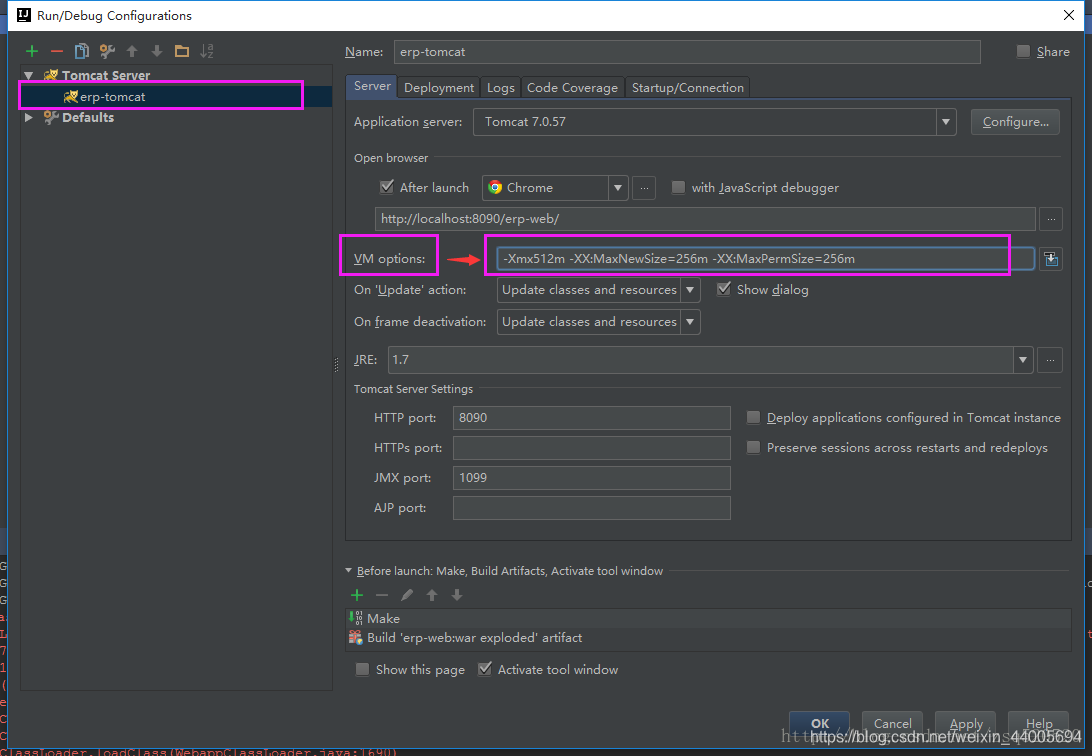Click the Configure... button
Screen dimensions: 1092x756
click(x=1015, y=122)
